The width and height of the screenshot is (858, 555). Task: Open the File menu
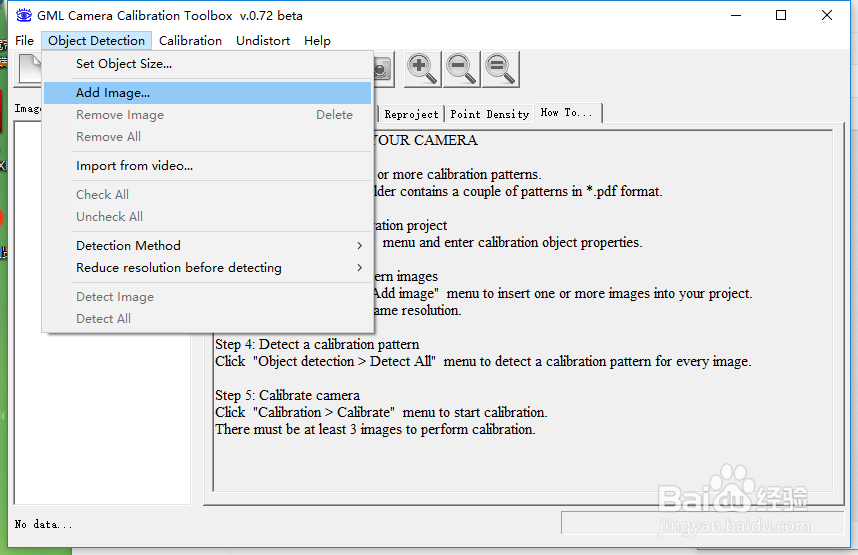point(24,41)
